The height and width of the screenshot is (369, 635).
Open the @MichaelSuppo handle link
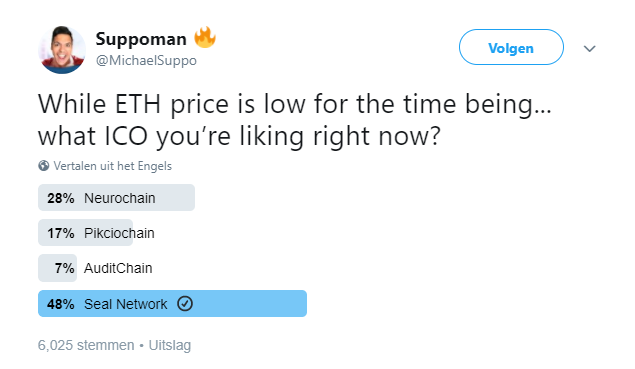coord(146,61)
